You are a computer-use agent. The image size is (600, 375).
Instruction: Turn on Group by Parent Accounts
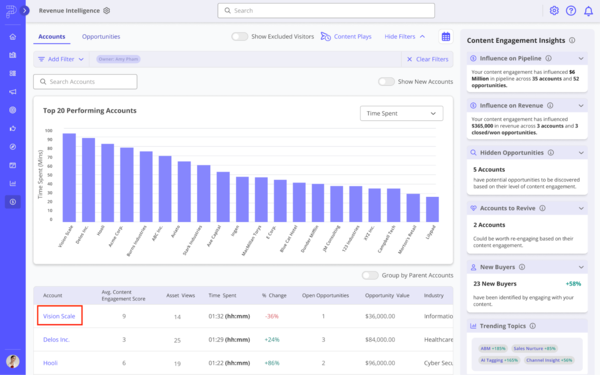click(x=370, y=276)
